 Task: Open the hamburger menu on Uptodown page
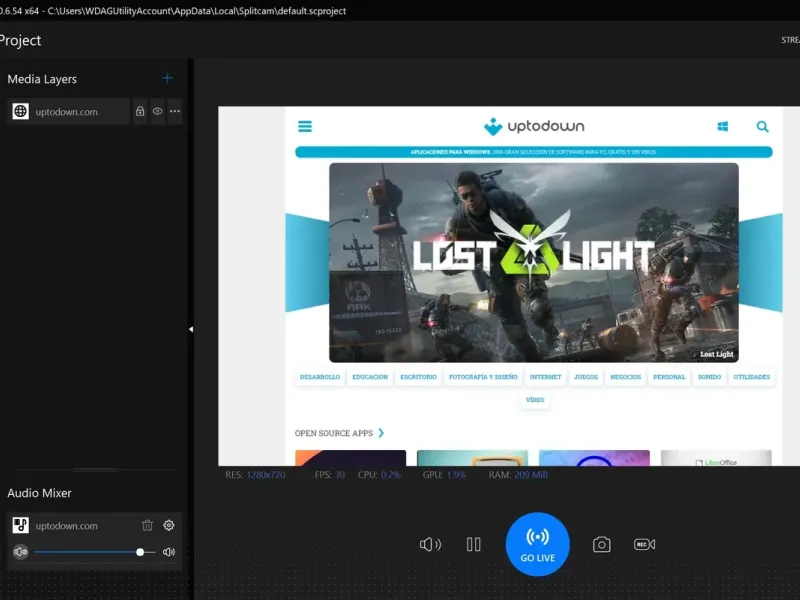pyautogui.click(x=305, y=126)
